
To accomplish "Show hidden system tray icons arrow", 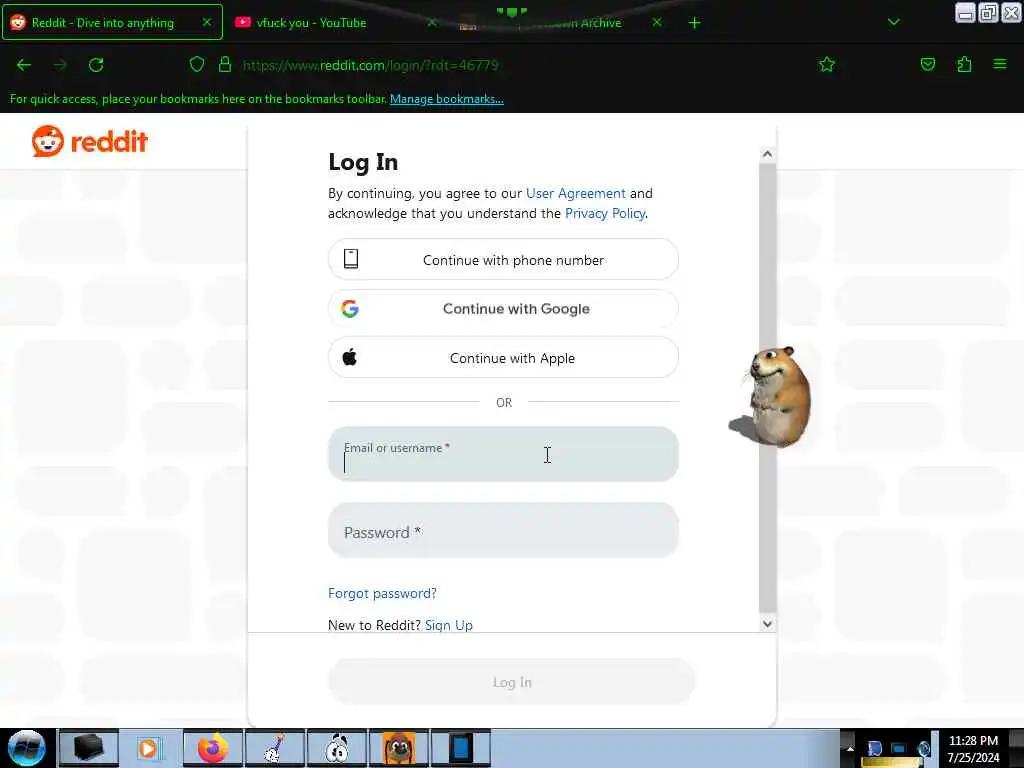I will (x=850, y=748).
